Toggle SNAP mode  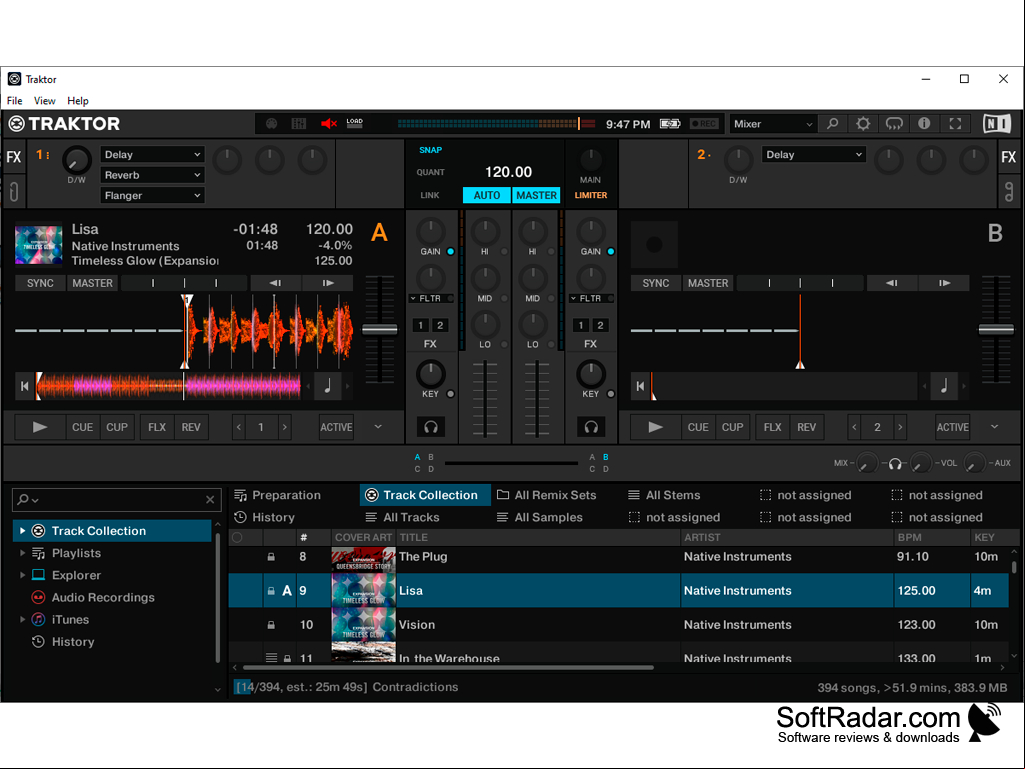(430, 150)
